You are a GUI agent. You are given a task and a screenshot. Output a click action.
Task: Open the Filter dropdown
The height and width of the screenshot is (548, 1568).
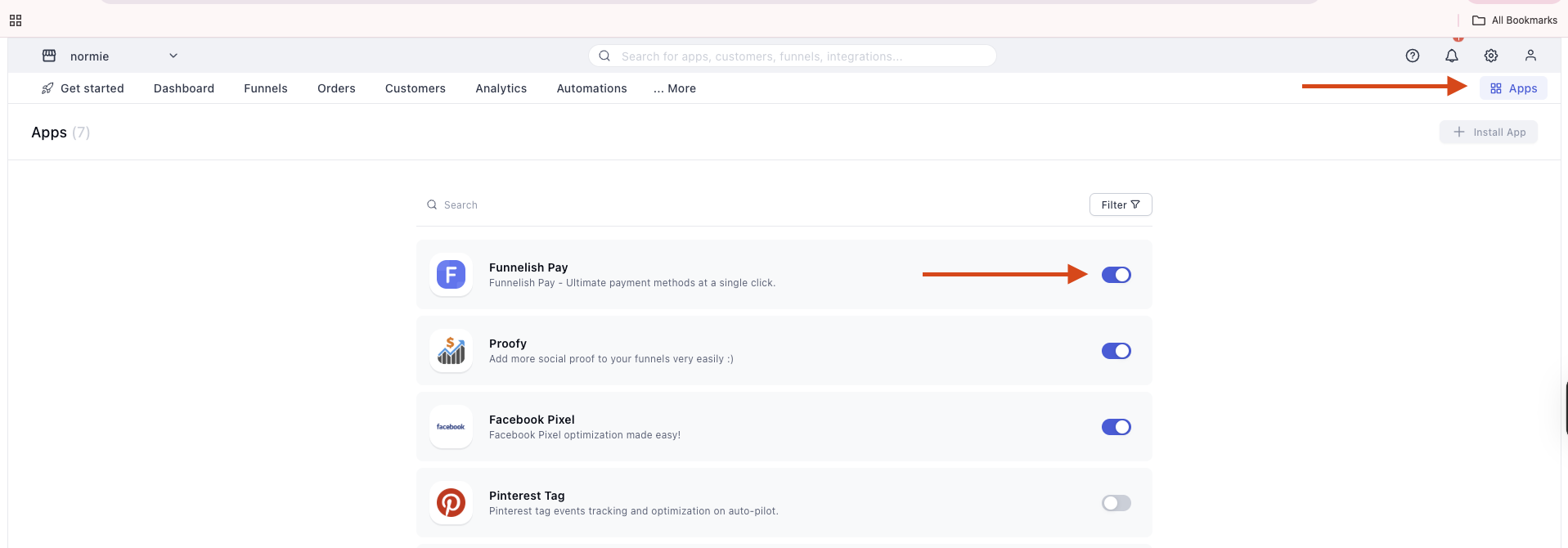tap(1120, 204)
